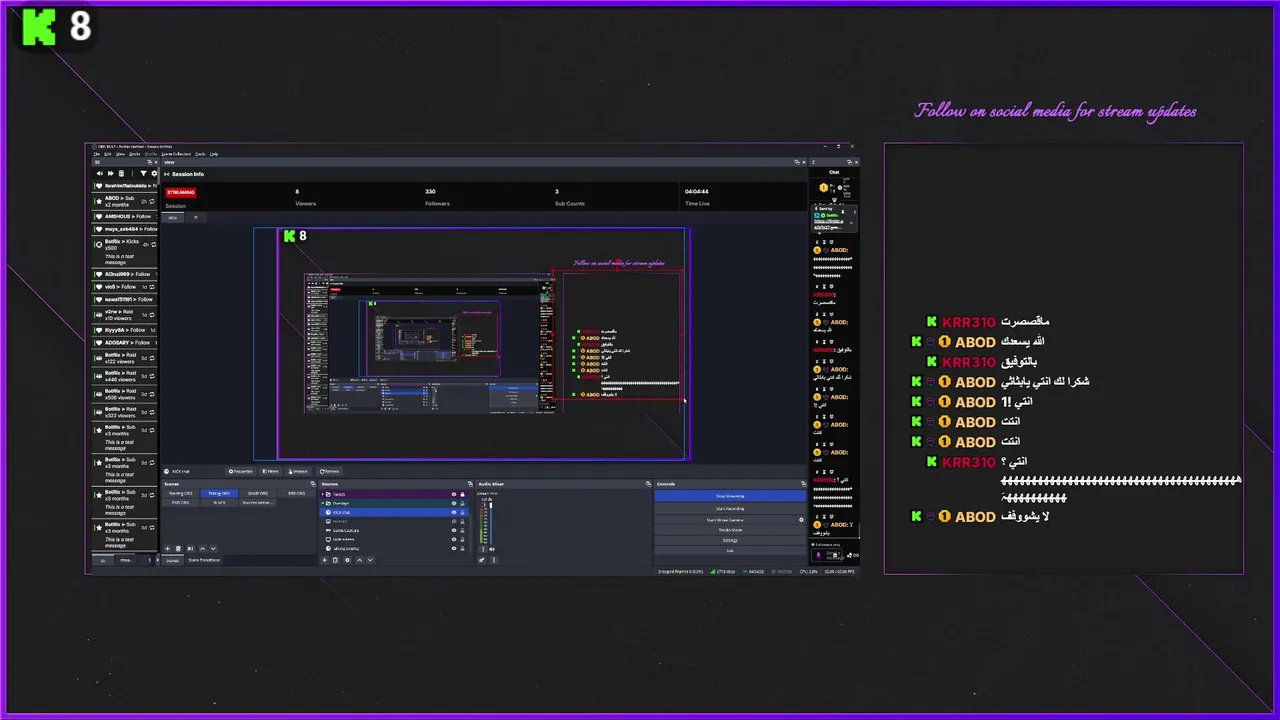Toggle visibility of KICK chat source
The image size is (1280, 720).
pyautogui.click(x=453, y=512)
